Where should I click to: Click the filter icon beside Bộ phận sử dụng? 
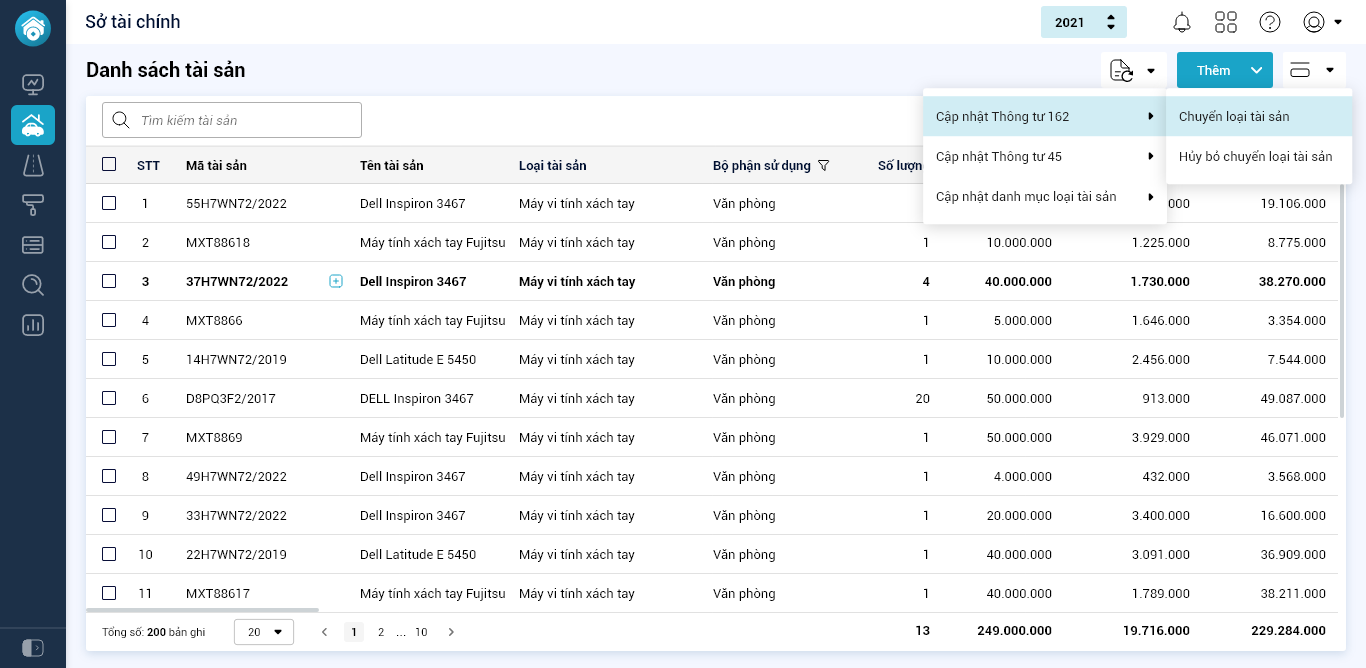click(x=824, y=165)
